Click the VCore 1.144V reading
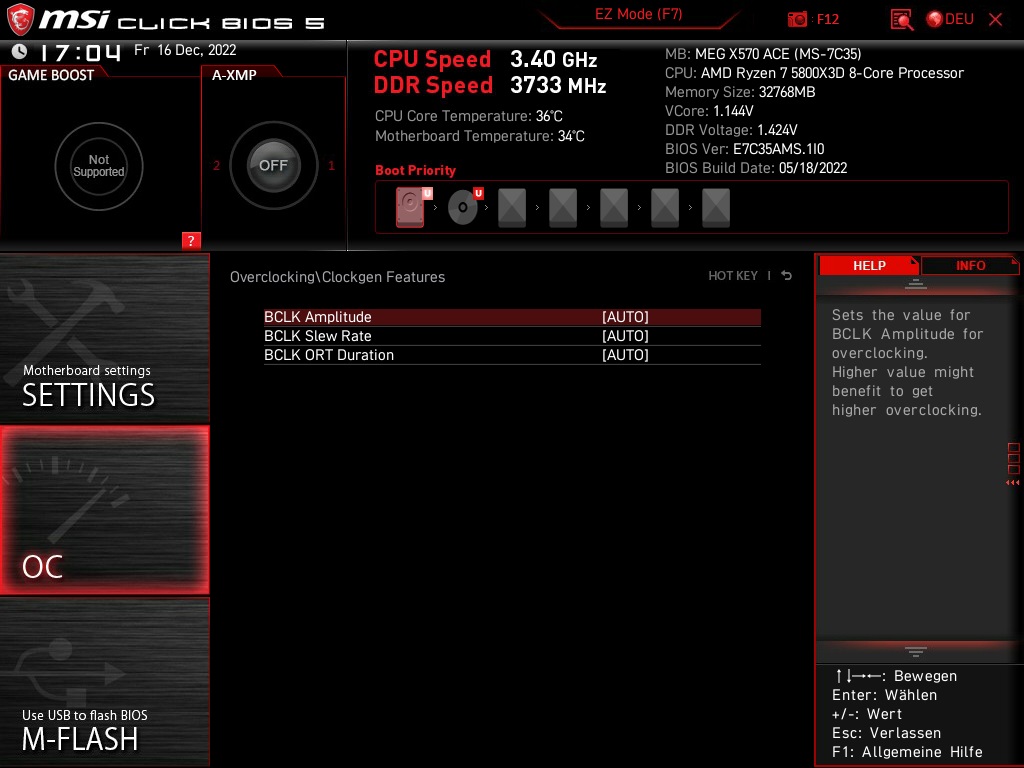Screen dimensions: 1024x768 click(x=709, y=111)
